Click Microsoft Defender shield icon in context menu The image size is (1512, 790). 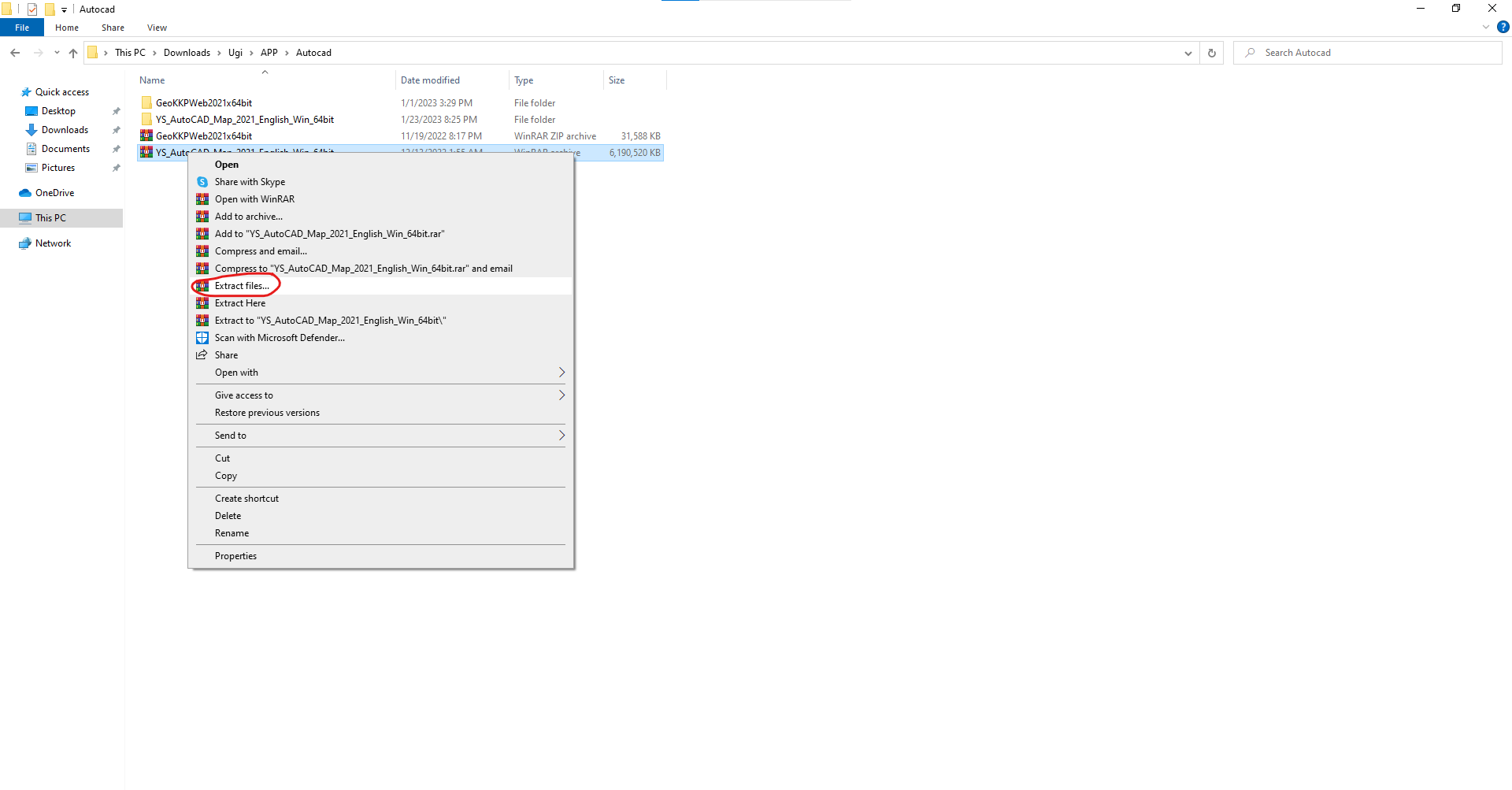coord(202,338)
